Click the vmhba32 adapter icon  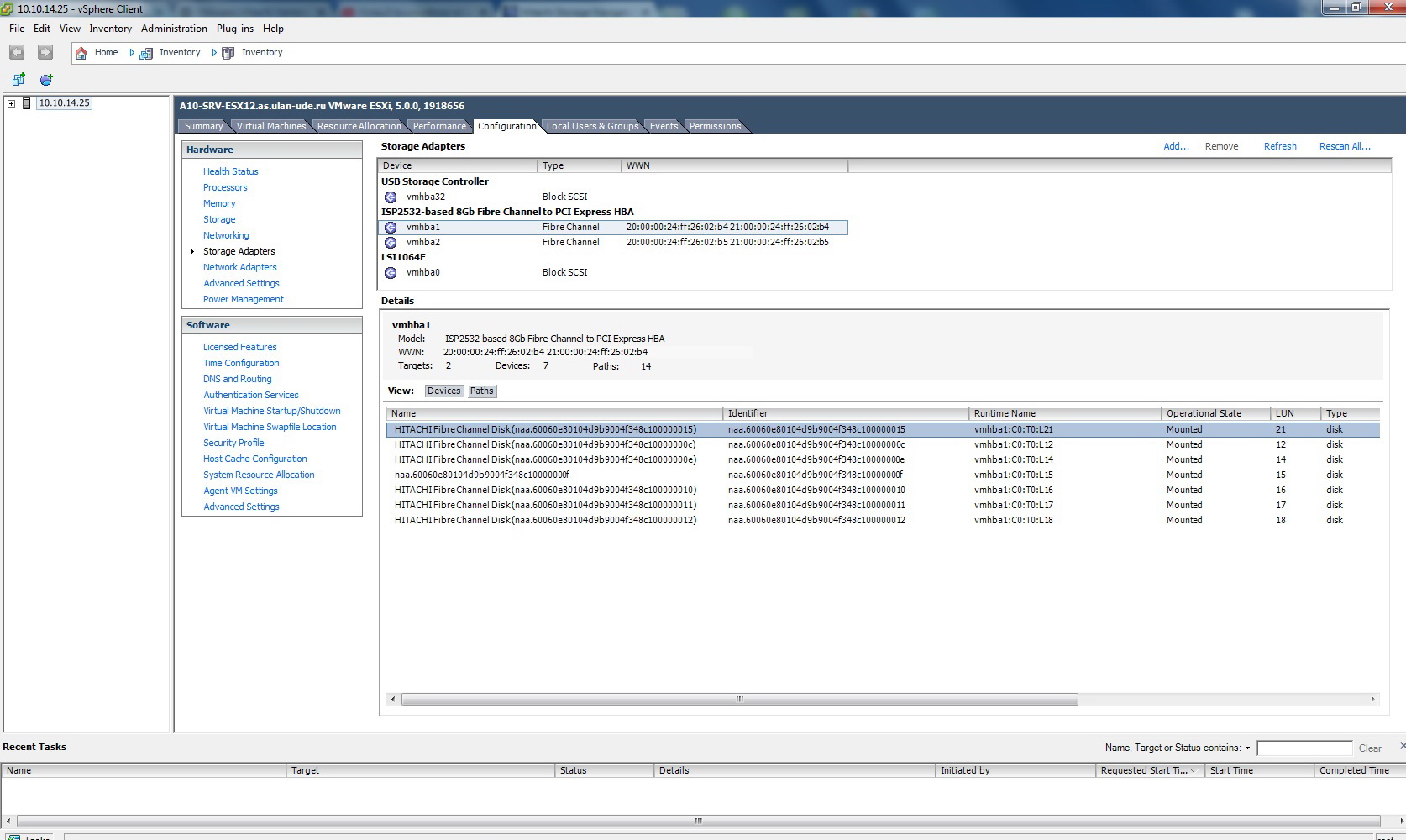click(391, 197)
